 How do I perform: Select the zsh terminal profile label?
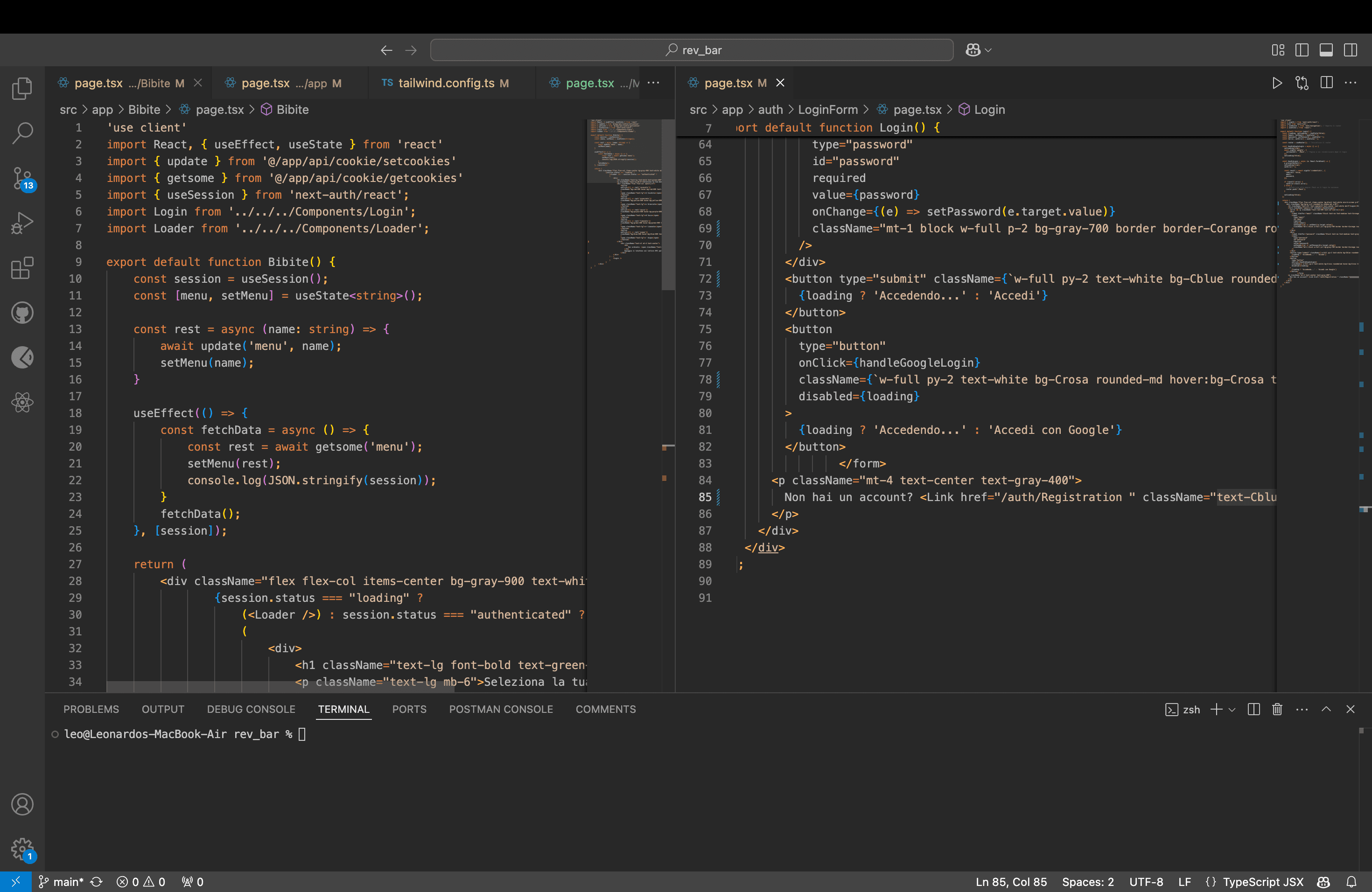(x=1183, y=709)
